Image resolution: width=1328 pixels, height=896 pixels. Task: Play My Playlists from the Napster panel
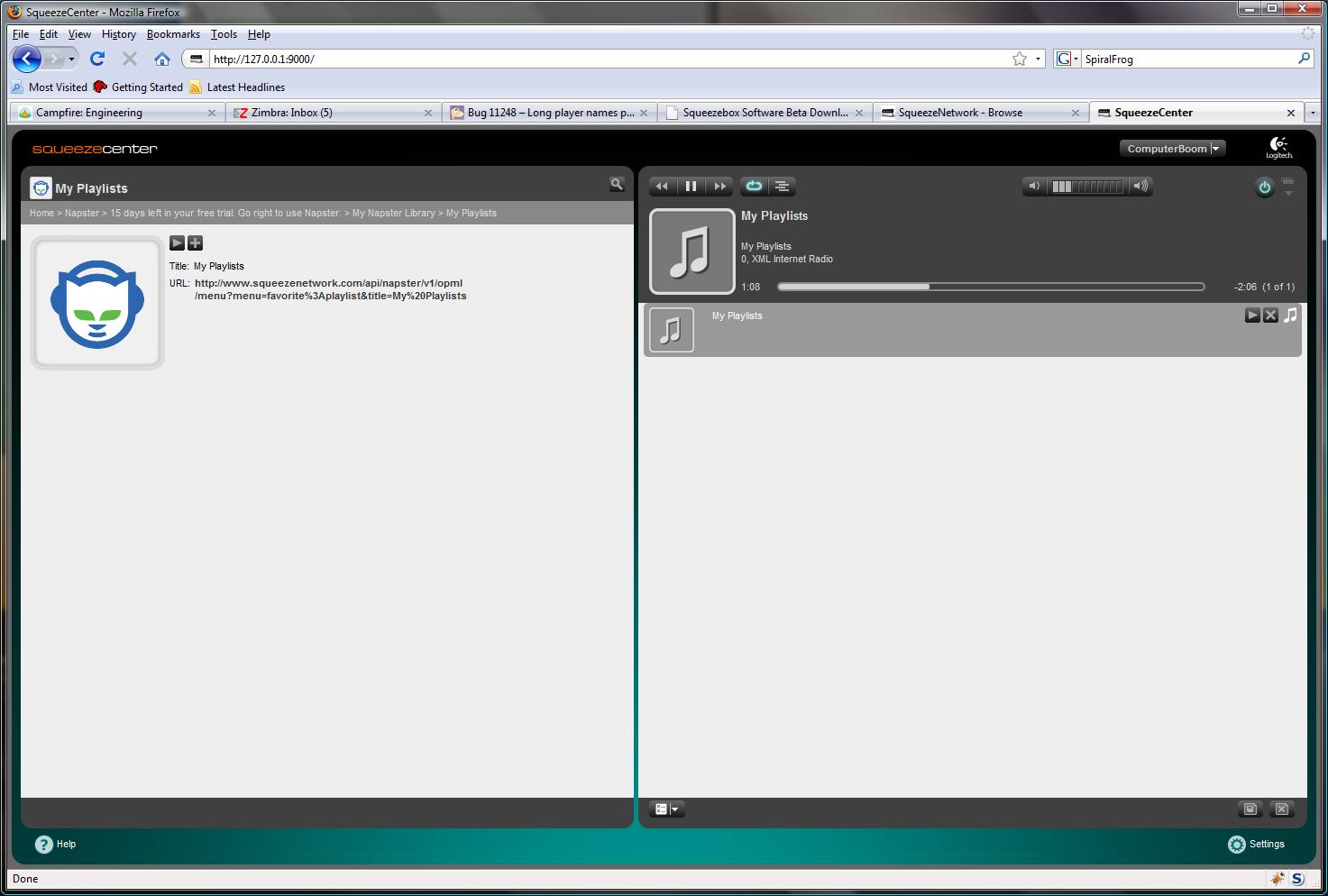point(178,242)
